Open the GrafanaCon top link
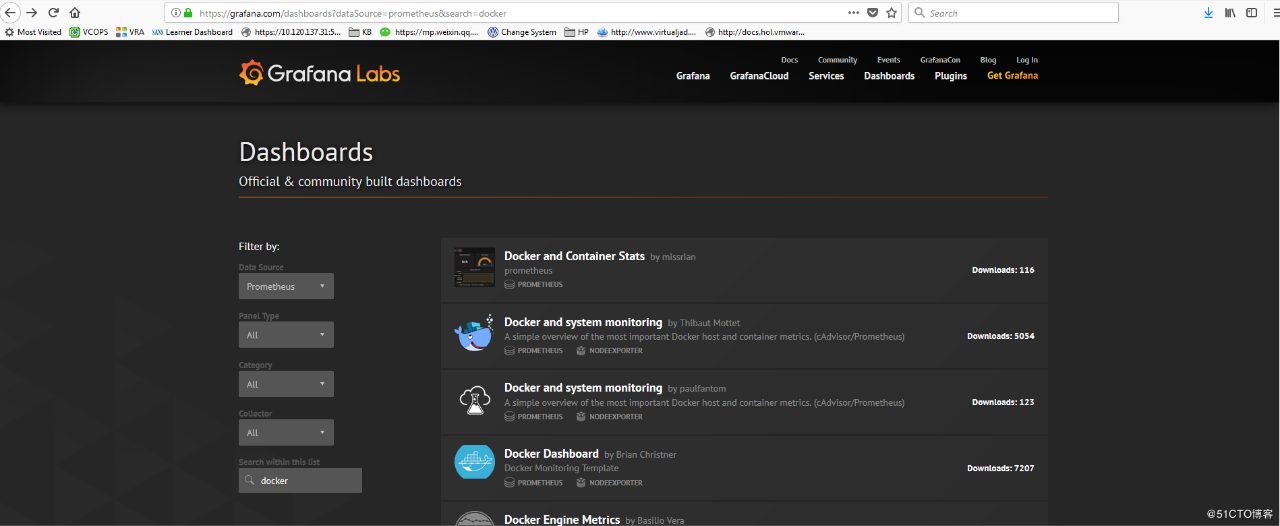The image size is (1280, 526). coord(940,60)
